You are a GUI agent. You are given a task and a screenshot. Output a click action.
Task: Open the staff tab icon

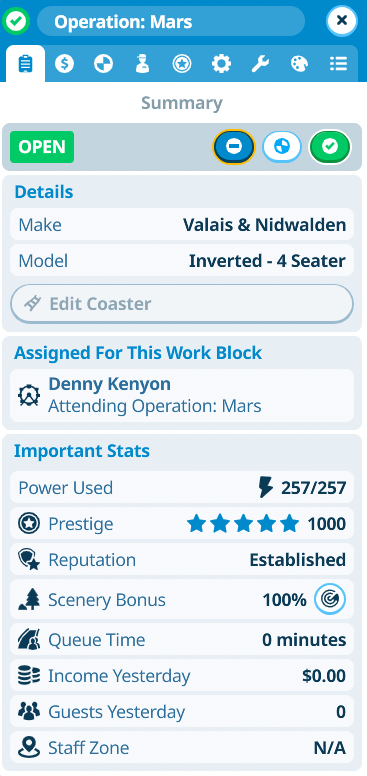coord(142,64)
